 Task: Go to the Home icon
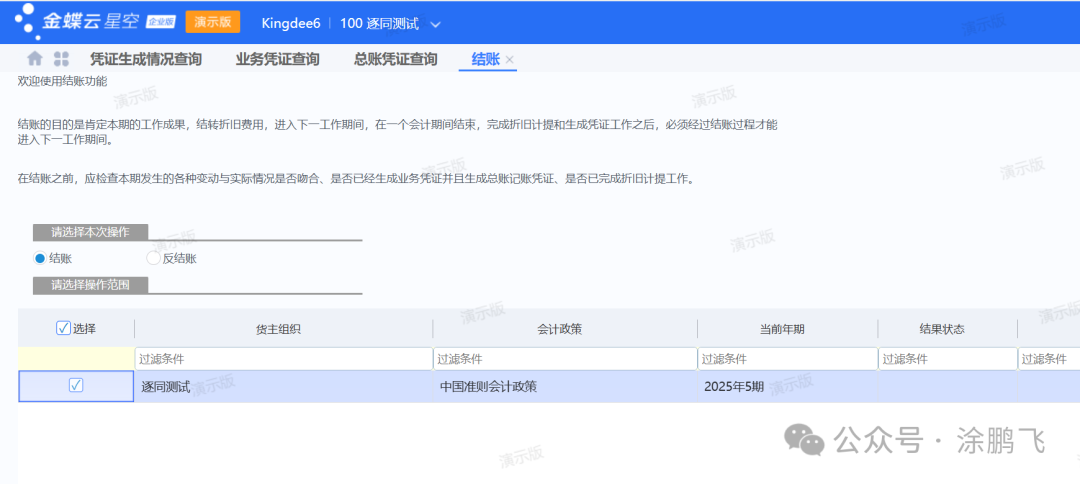pos(35,59)
